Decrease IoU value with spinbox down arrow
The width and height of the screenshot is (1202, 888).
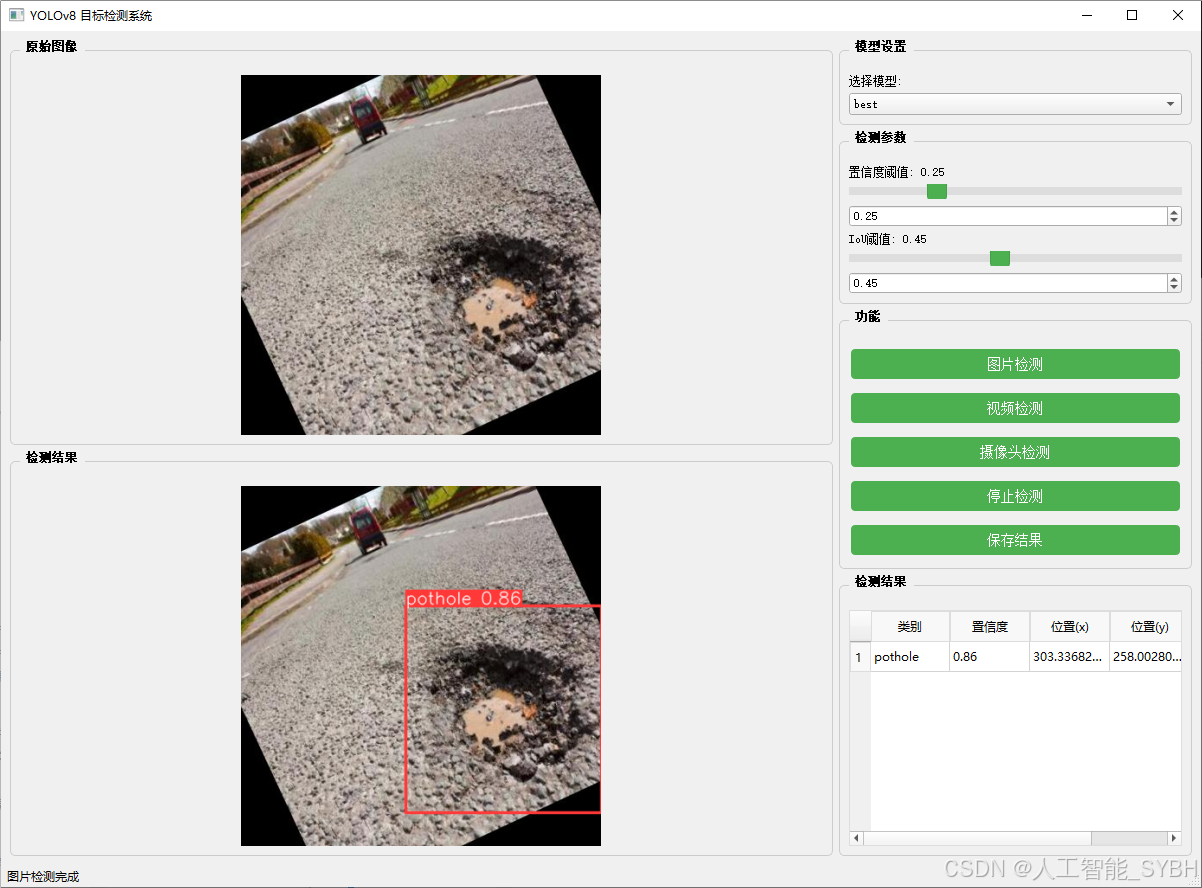1174,288
